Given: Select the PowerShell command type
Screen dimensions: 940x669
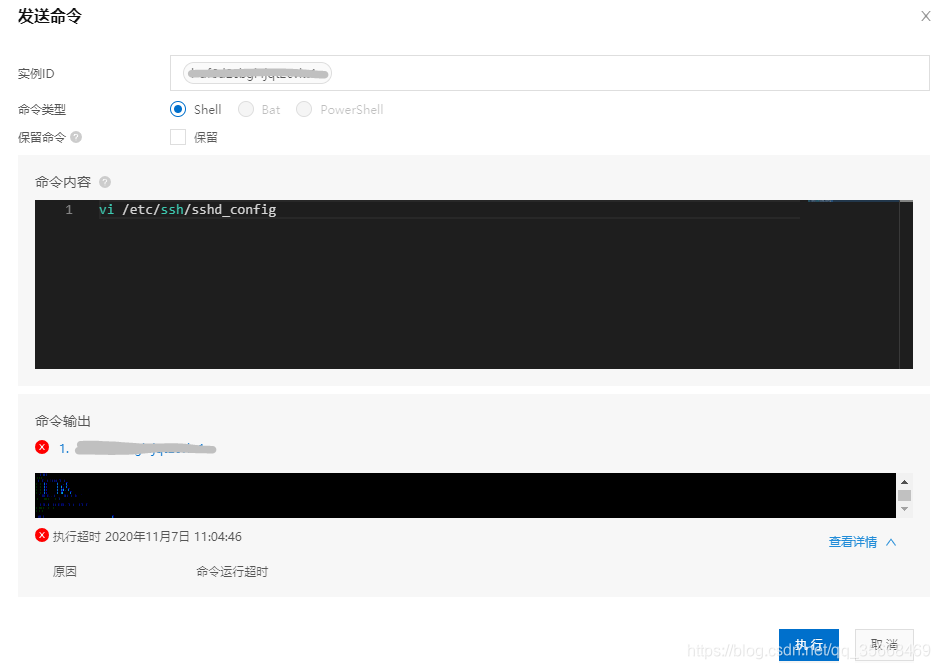Looking at the screenshot, I should click(x=304, y=109).
